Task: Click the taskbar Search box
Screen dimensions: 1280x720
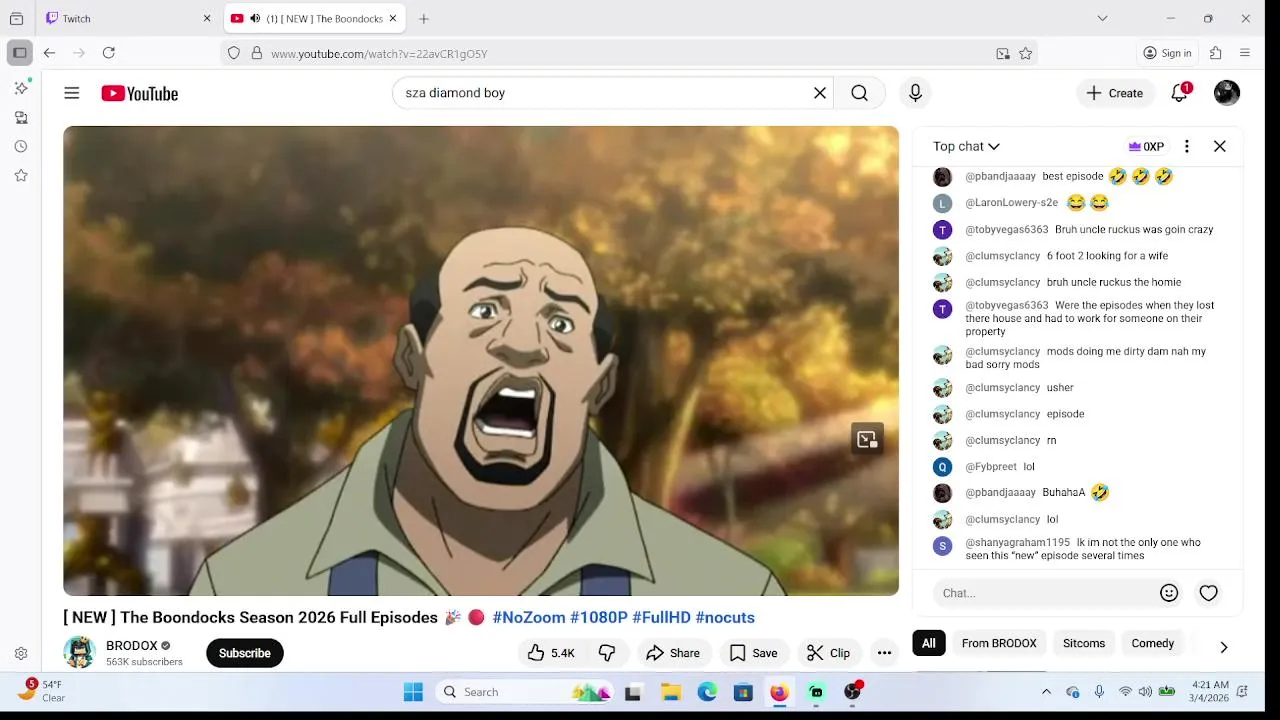Action: [524, 692]
